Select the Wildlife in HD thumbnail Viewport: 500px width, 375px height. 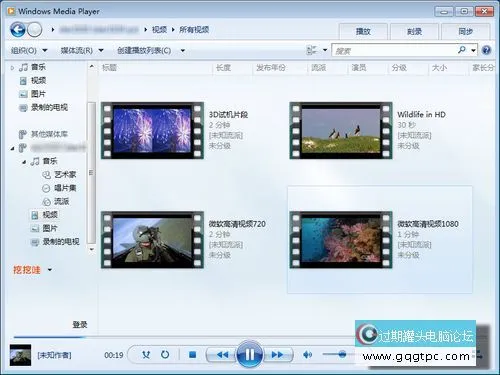(341, 130)
